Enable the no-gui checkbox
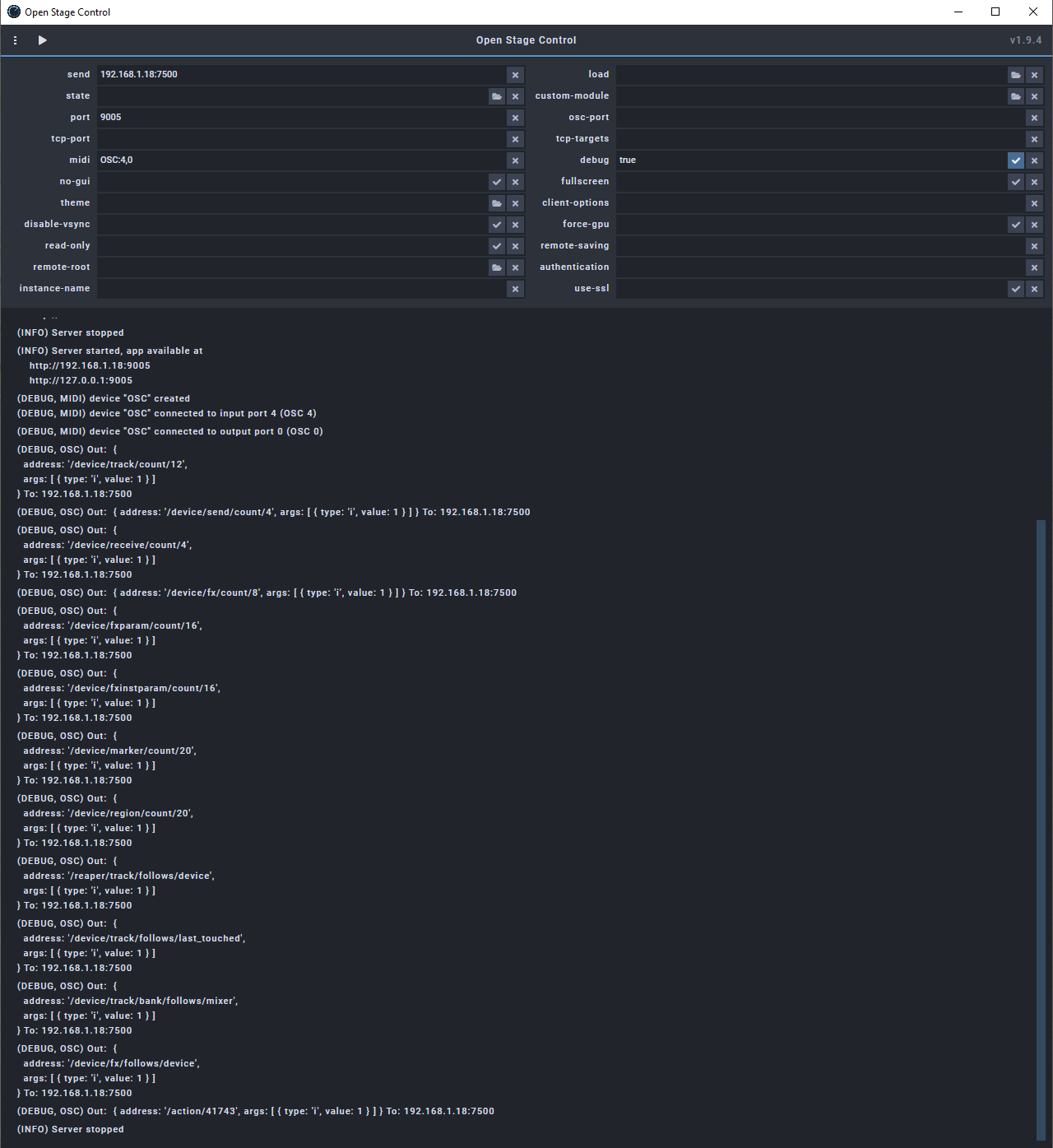 [497, 182]
